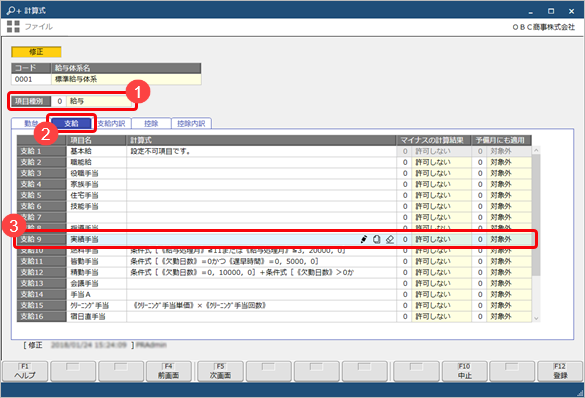Screen dimensions: 585x398
Task: Select the 住宅手当 item name cell
Action: (x=96, y=195)
